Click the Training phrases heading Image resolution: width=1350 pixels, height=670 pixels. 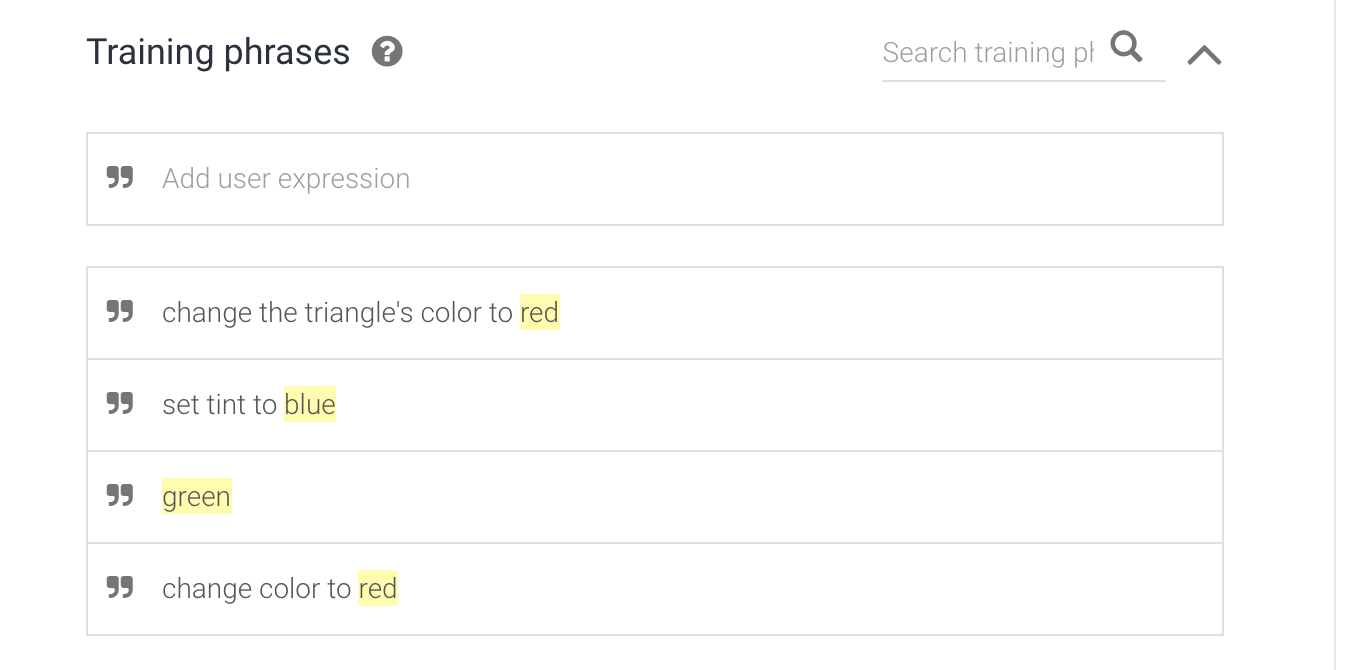pyautogui.click(x=218, y=52)
